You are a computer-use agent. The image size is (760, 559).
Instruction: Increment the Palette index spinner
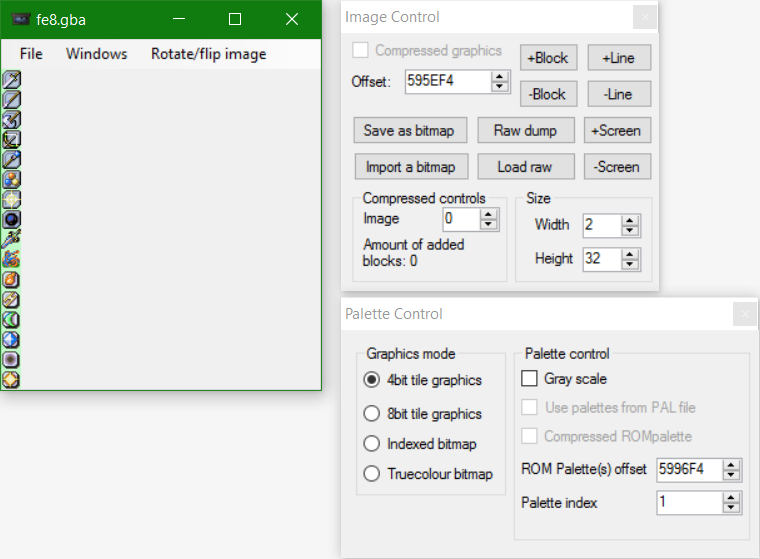tap(732, 497)
